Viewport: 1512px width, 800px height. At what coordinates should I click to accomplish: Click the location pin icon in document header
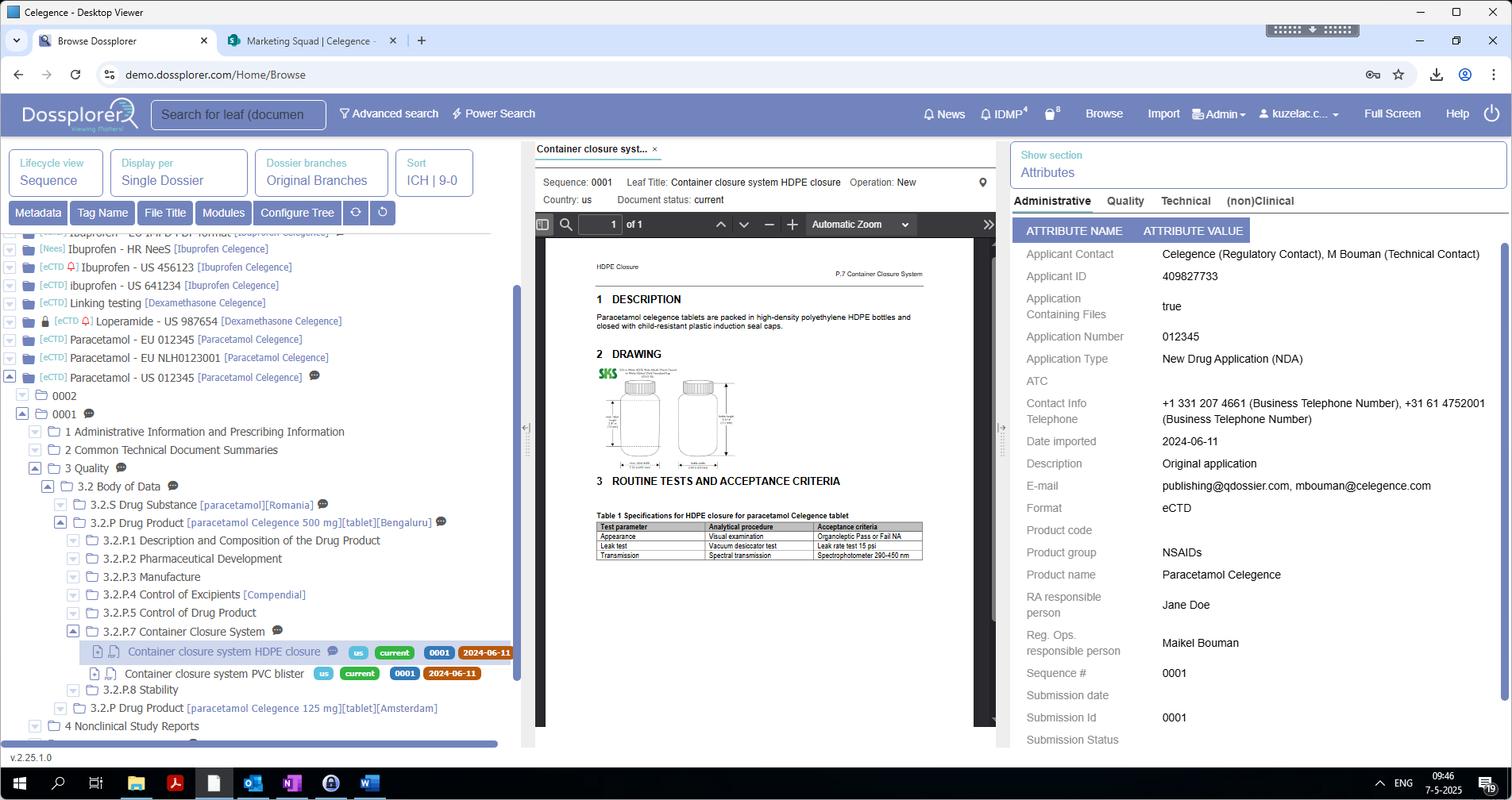click(x=983, y=183)
